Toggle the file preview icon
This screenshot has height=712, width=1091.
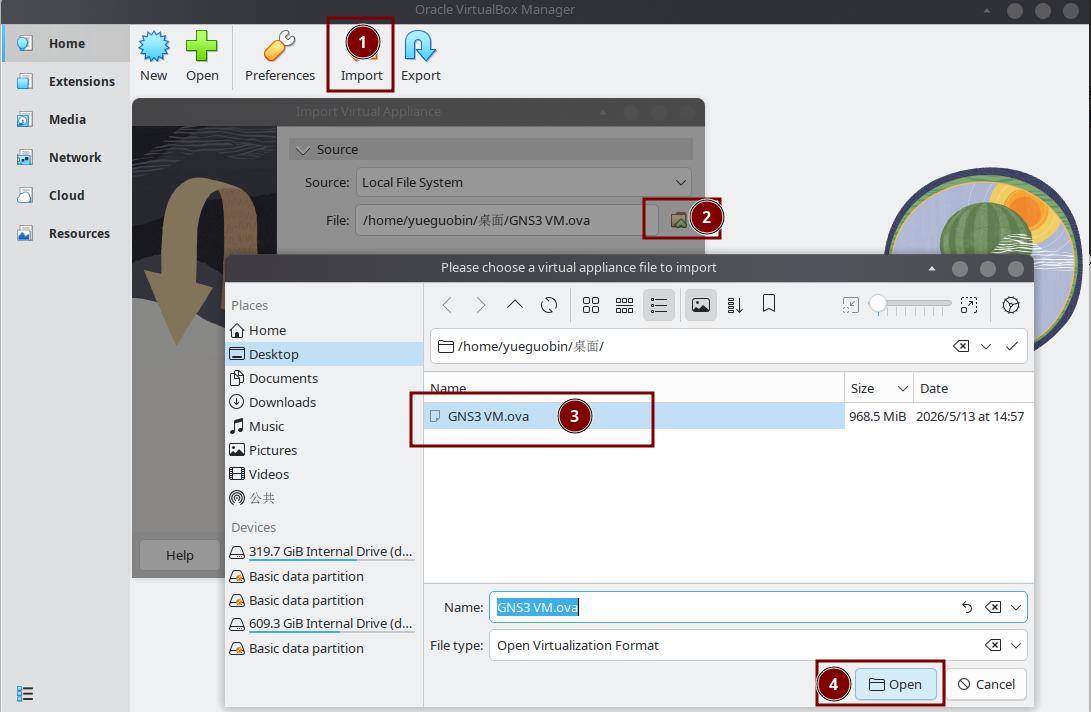tap(701, 305)
